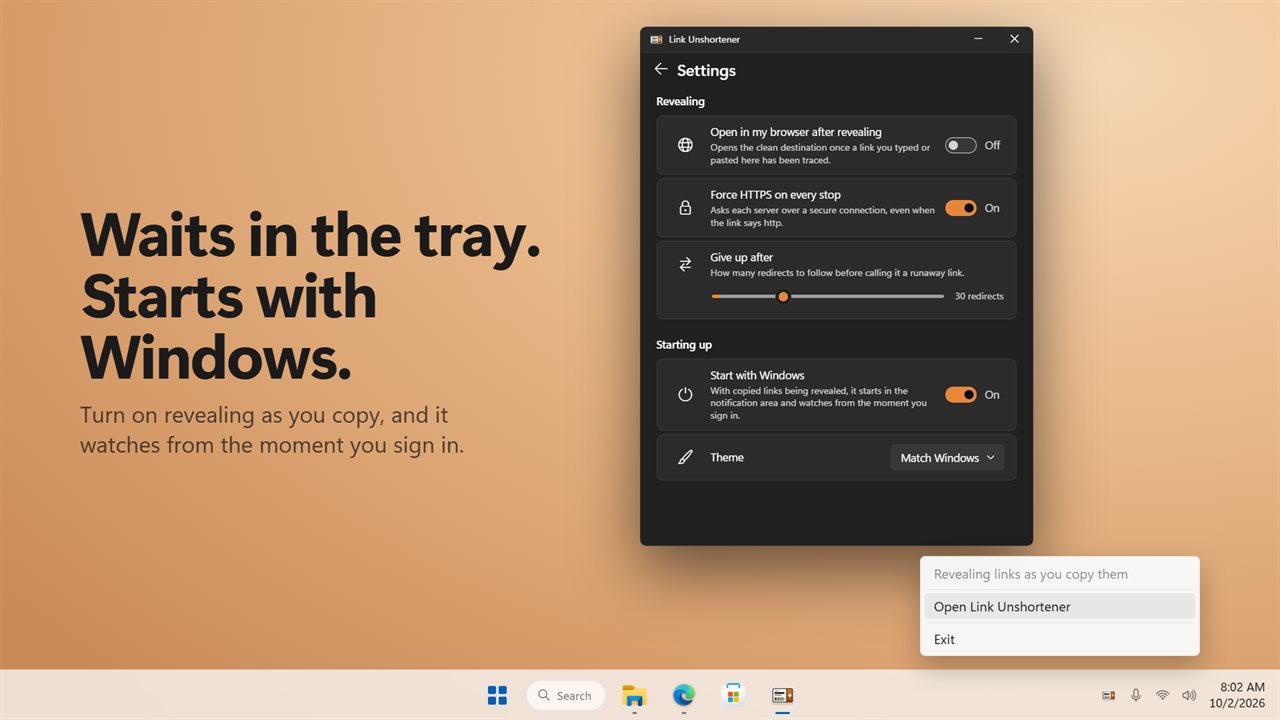Screen dimensions: 1280x720
Task: Open File Explorer from the taskbar
Action: click(x=634, y=695)
